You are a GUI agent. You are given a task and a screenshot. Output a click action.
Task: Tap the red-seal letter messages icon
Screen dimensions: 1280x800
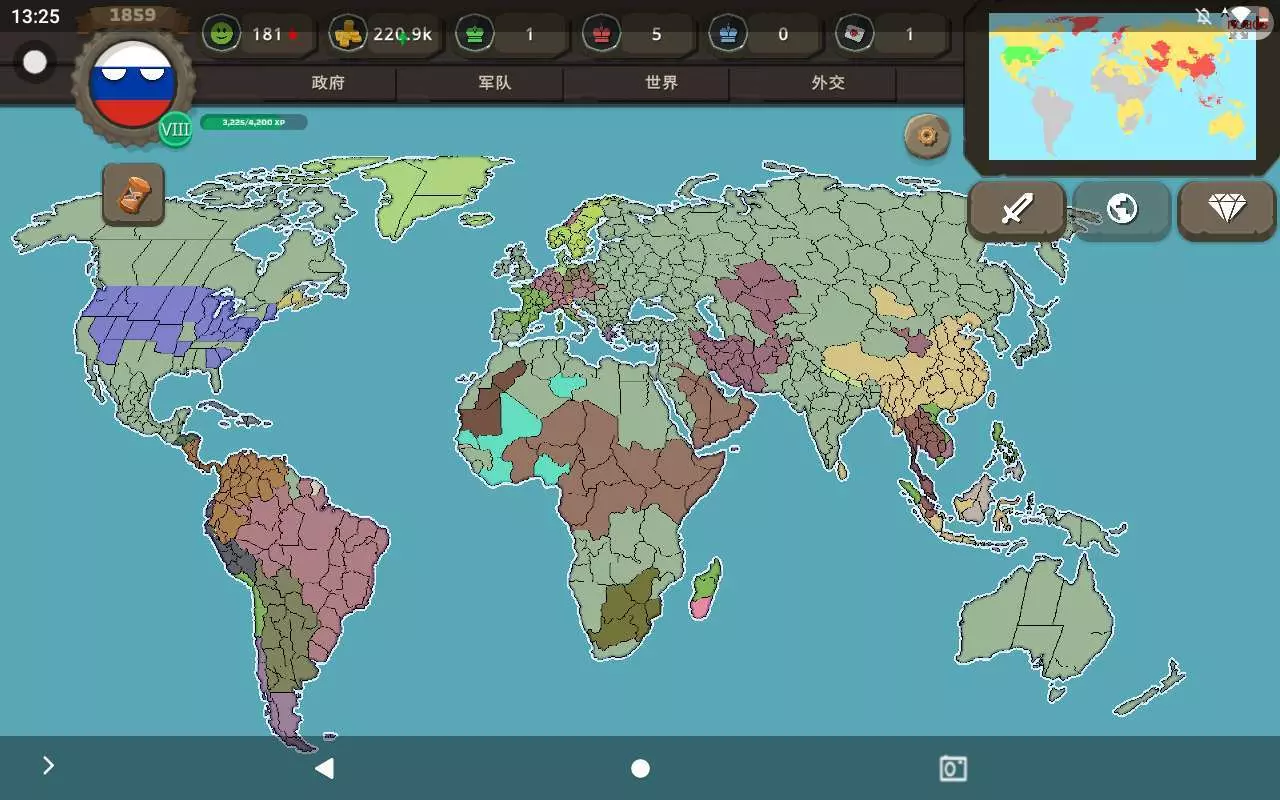(855, 34)
